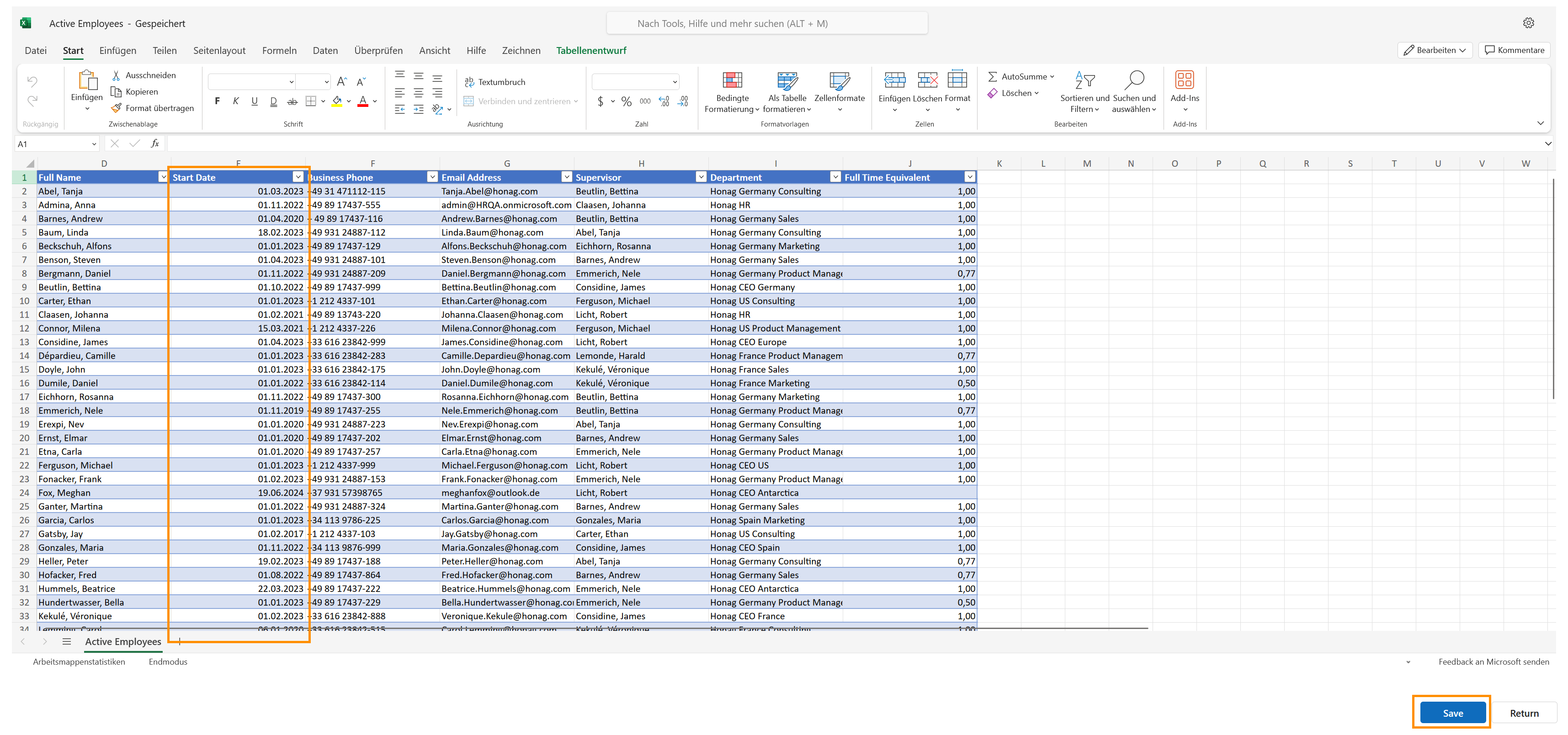
Task: Open the number format combo box
Action: click(636, 81)
